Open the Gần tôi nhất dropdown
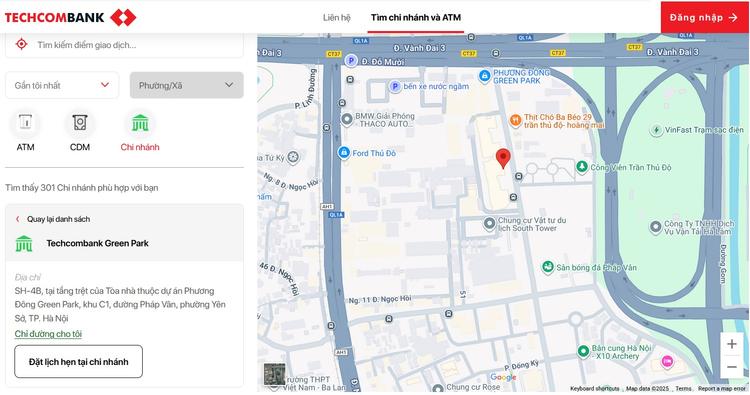This screenshot has width=750, height=395. (62, 85)
